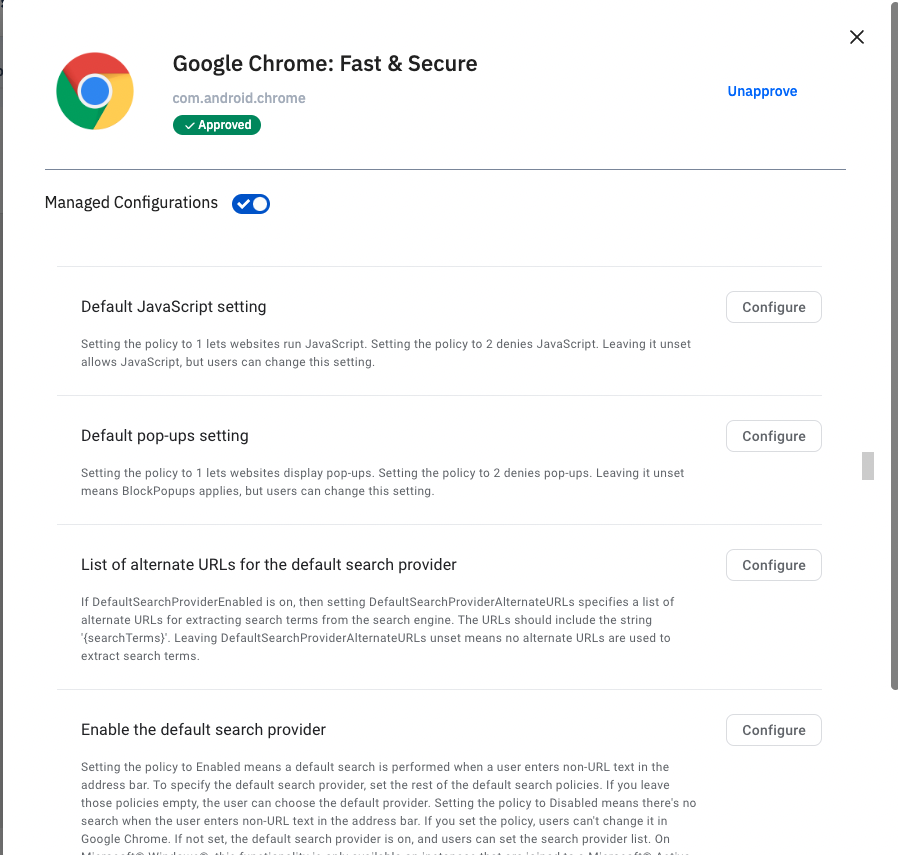This screenshot has width=898, height=855.
Task: Open Configure for alternate search provider URLs
Action: click(773, 565)
